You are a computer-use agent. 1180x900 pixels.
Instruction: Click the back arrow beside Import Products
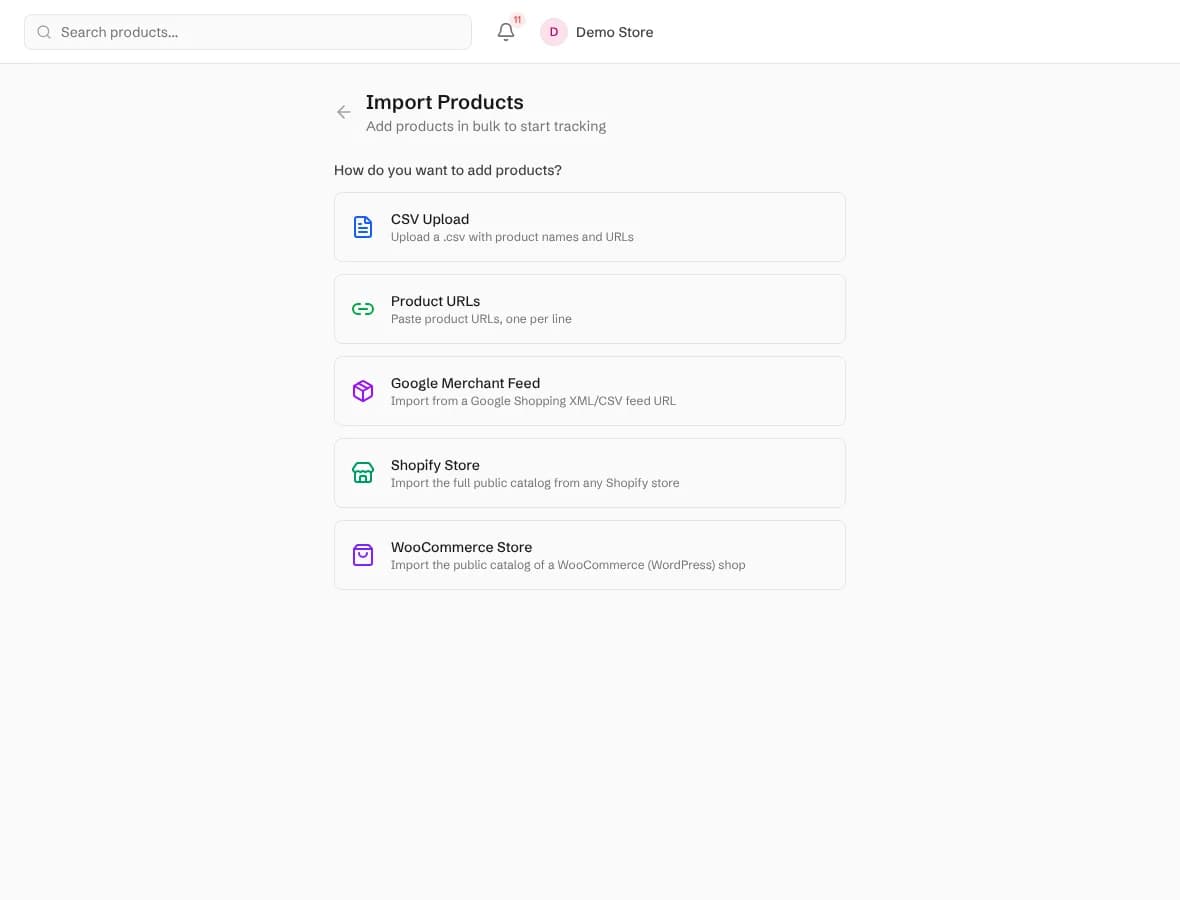[x=344, y=112]
